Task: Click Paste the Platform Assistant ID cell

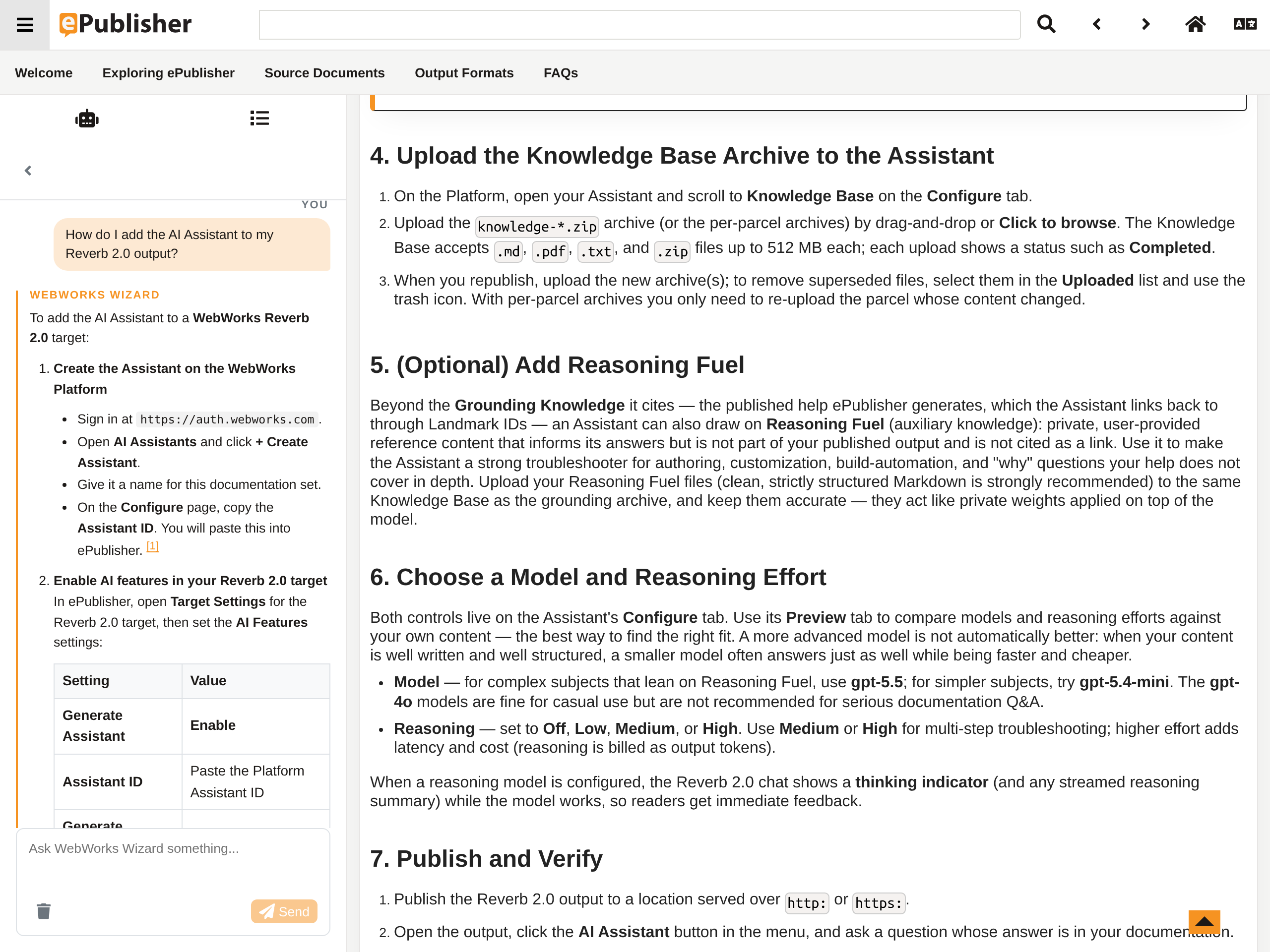Action: (x=255, y=781)
